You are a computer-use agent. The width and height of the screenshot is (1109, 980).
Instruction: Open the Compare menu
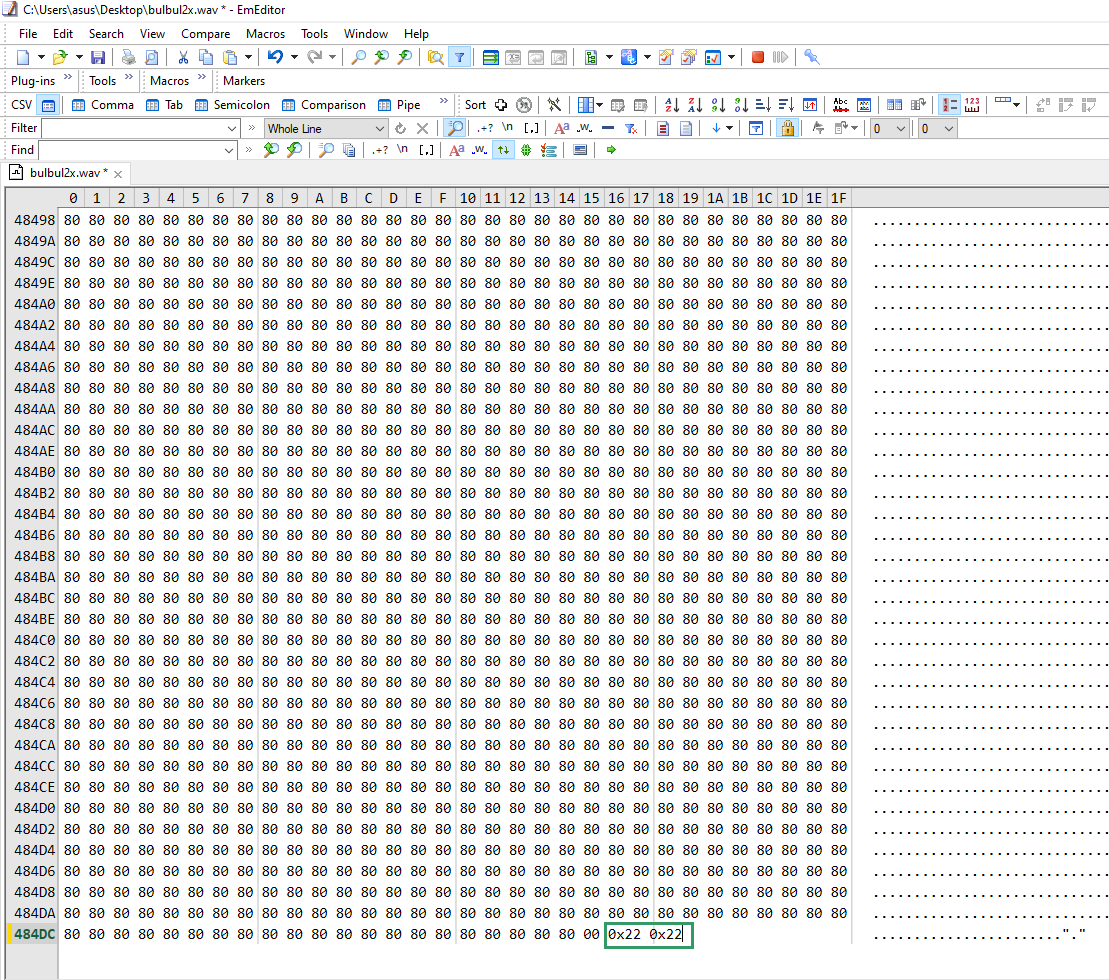205,33
